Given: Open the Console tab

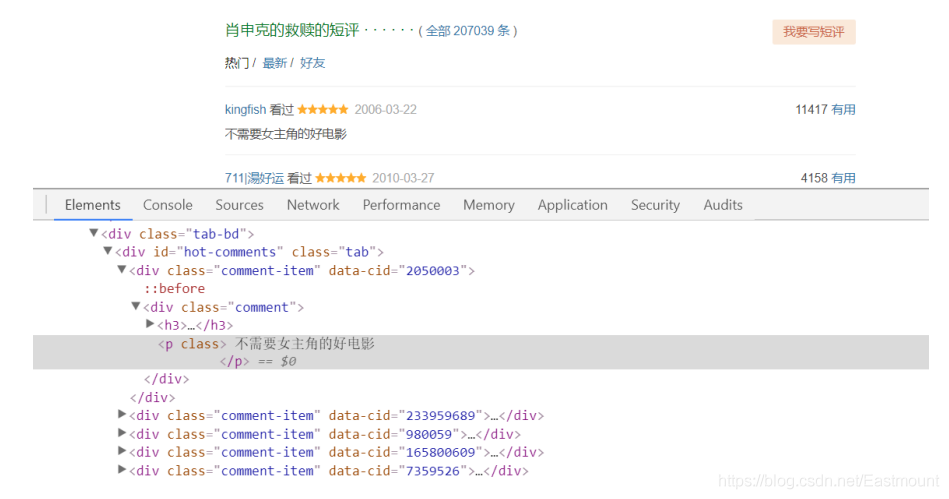Looking at the screenshot, I should 168,205.
